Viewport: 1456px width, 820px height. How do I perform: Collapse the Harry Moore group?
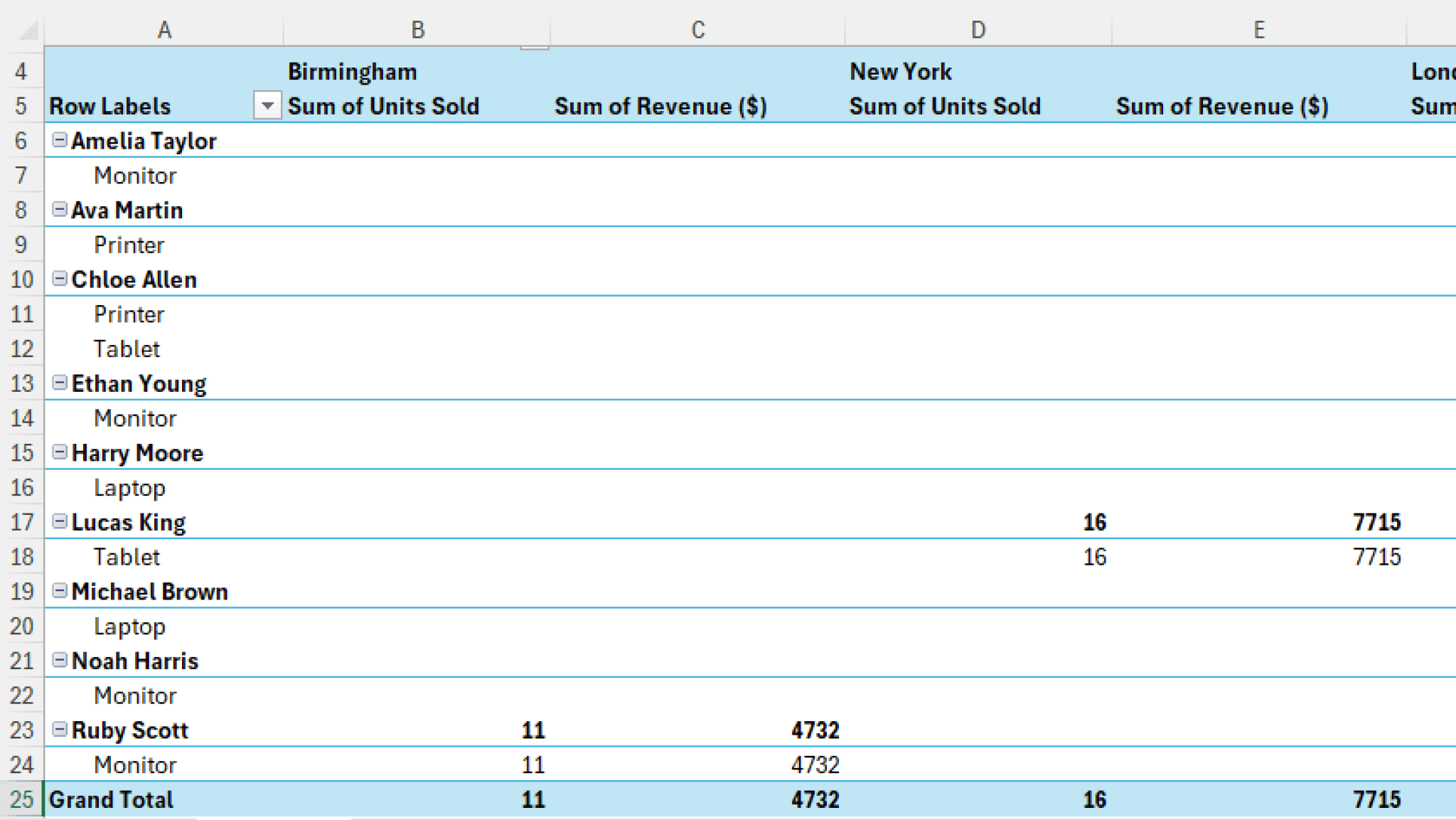[60, 452]
